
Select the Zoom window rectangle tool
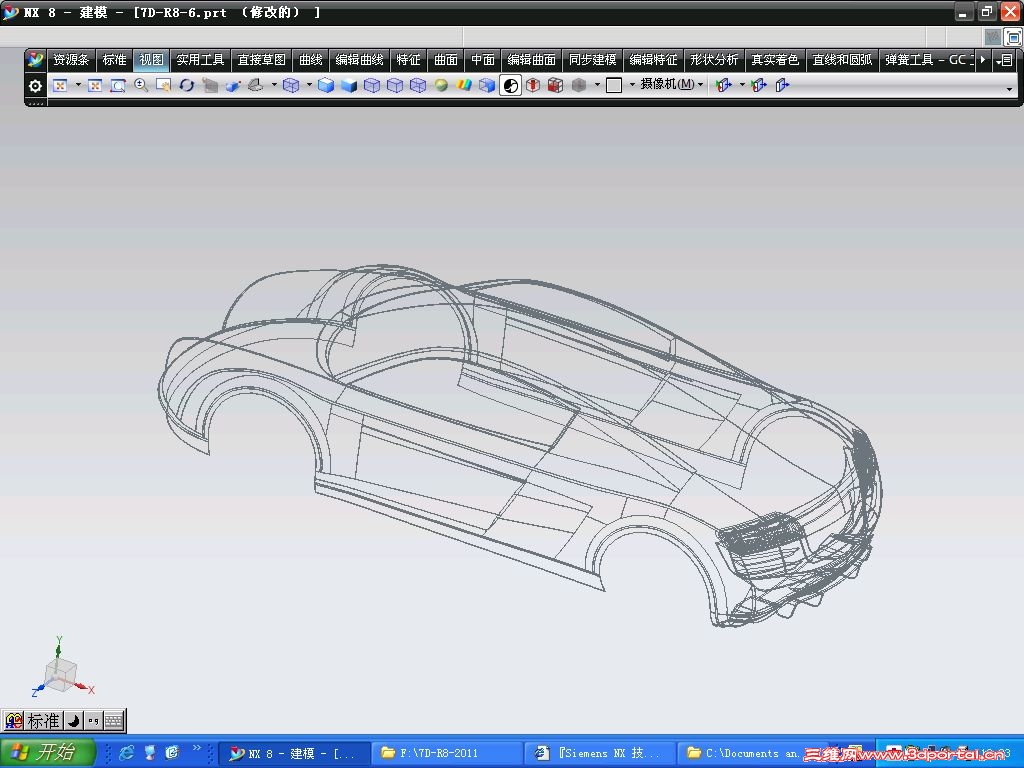[x=118, y=85]
